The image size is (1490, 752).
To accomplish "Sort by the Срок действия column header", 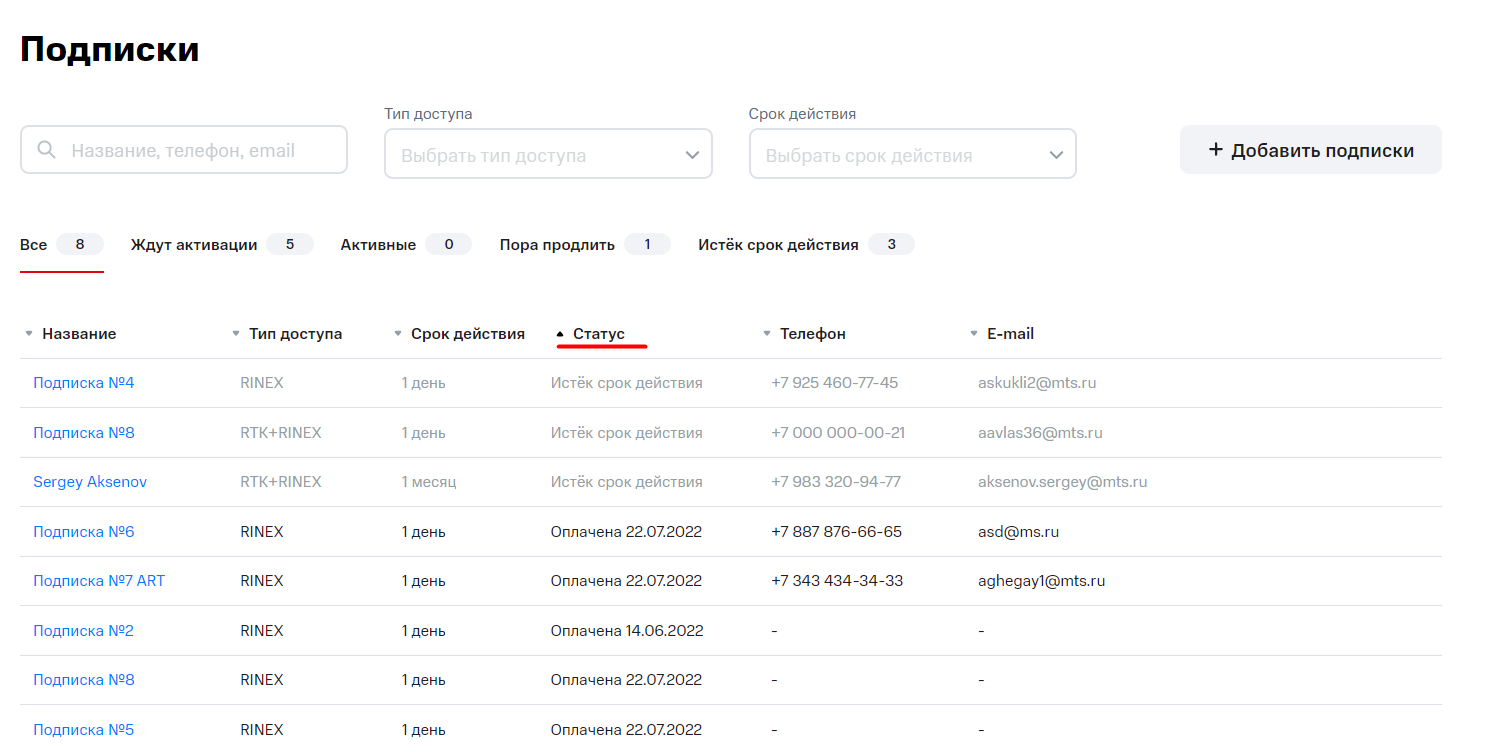I will (468, 334).
